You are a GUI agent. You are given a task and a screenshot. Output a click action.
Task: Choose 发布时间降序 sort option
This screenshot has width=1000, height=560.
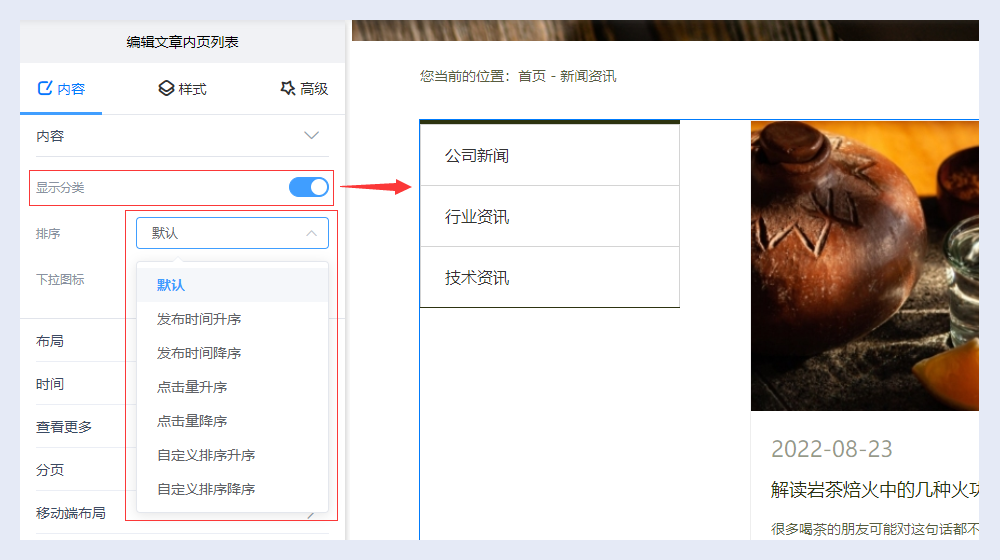199,353
